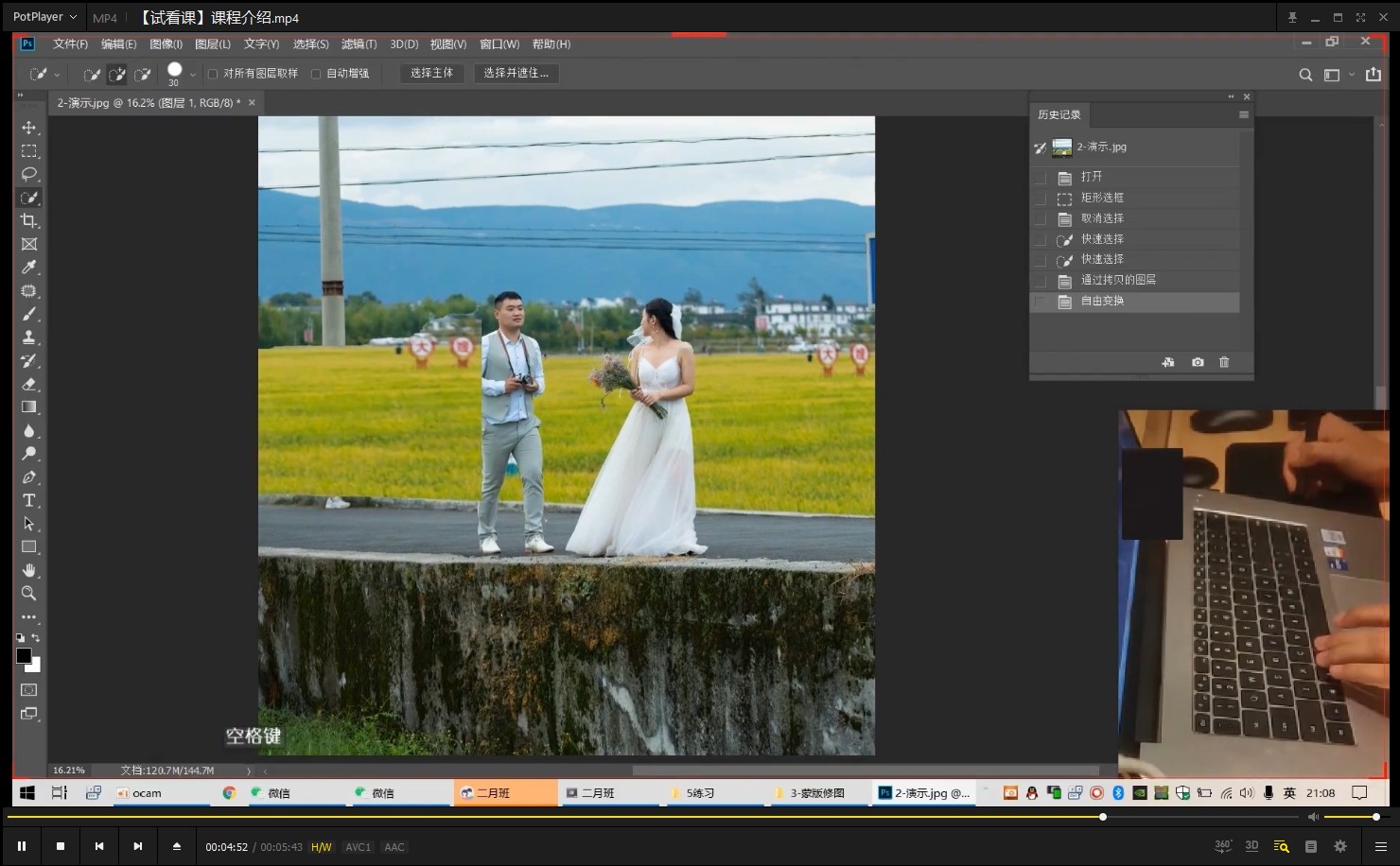Select the Horizontal Type tool

point(29,500)
